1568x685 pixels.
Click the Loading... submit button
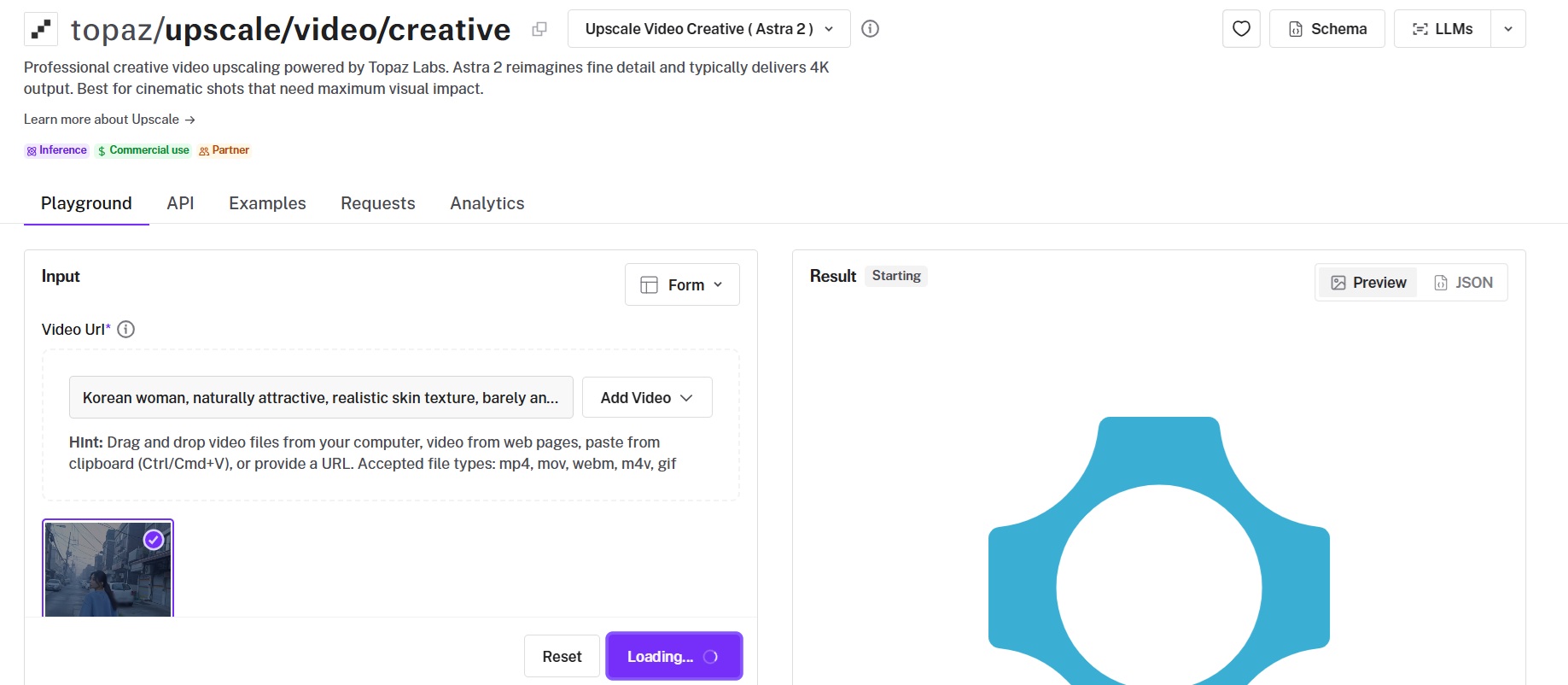tap(674, 656)
